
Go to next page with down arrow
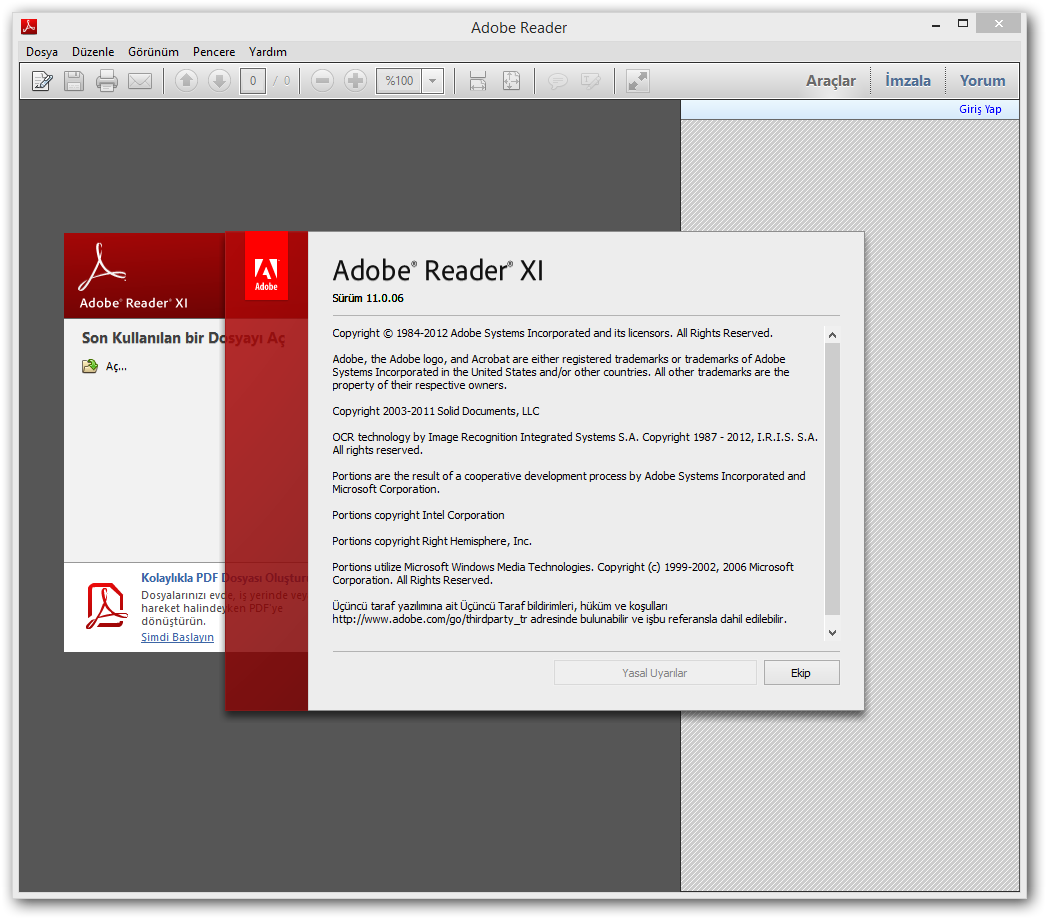(x=219, y=81)
